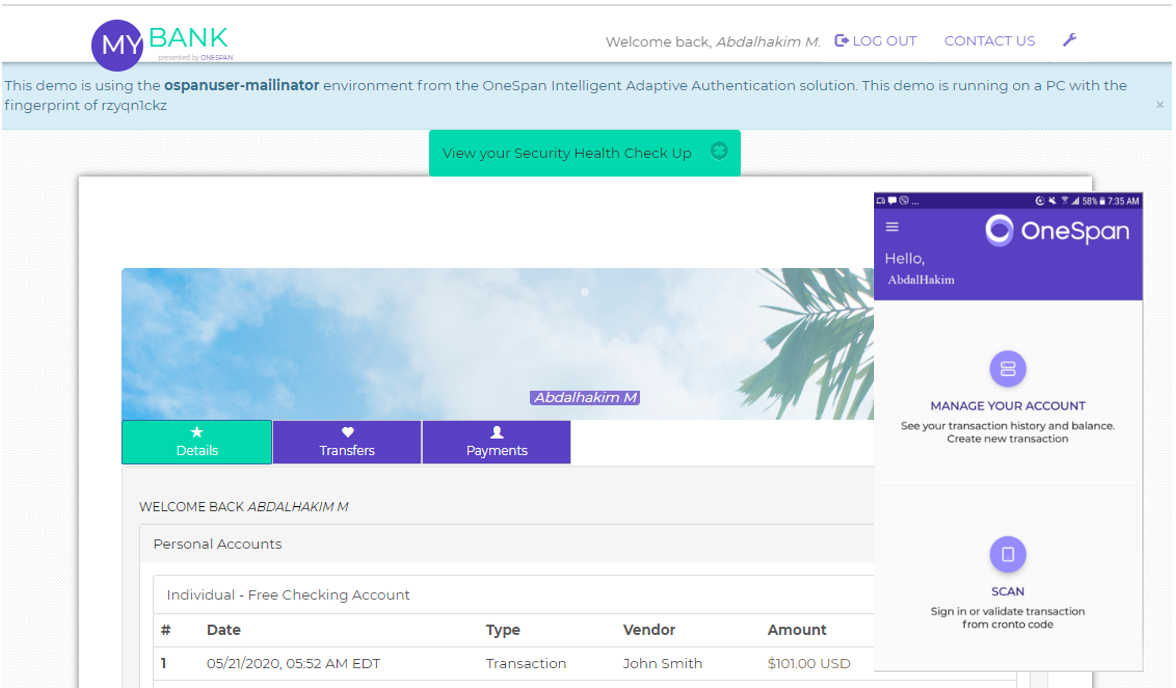
Task: Click the palm tree banner image
Action: pos(497,344)
